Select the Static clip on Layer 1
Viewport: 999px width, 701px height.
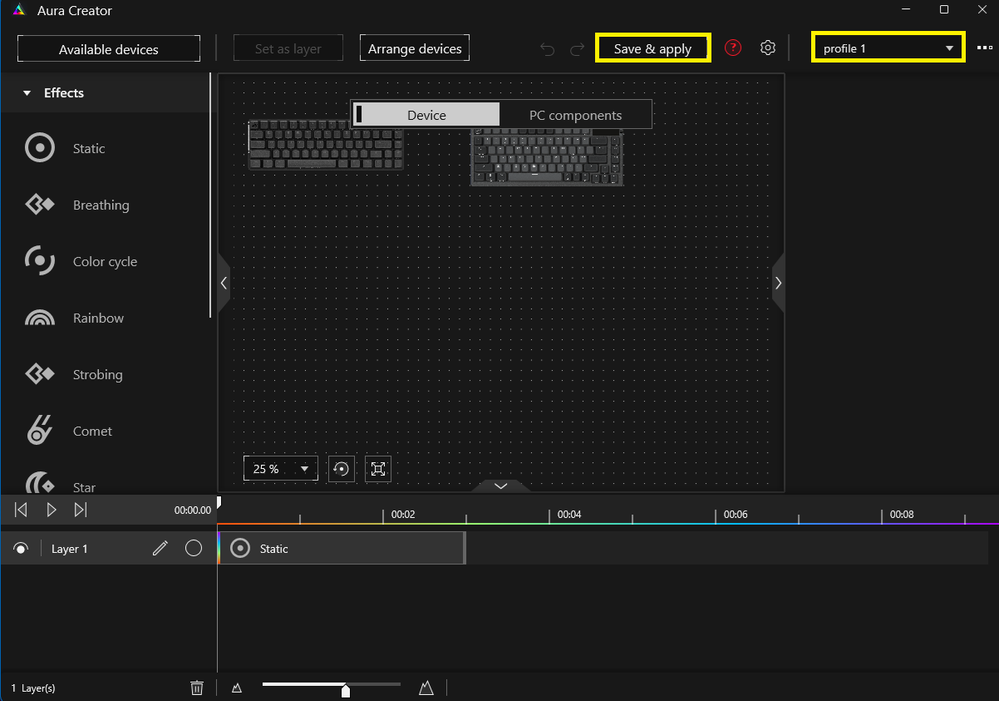tap(341, 548)
